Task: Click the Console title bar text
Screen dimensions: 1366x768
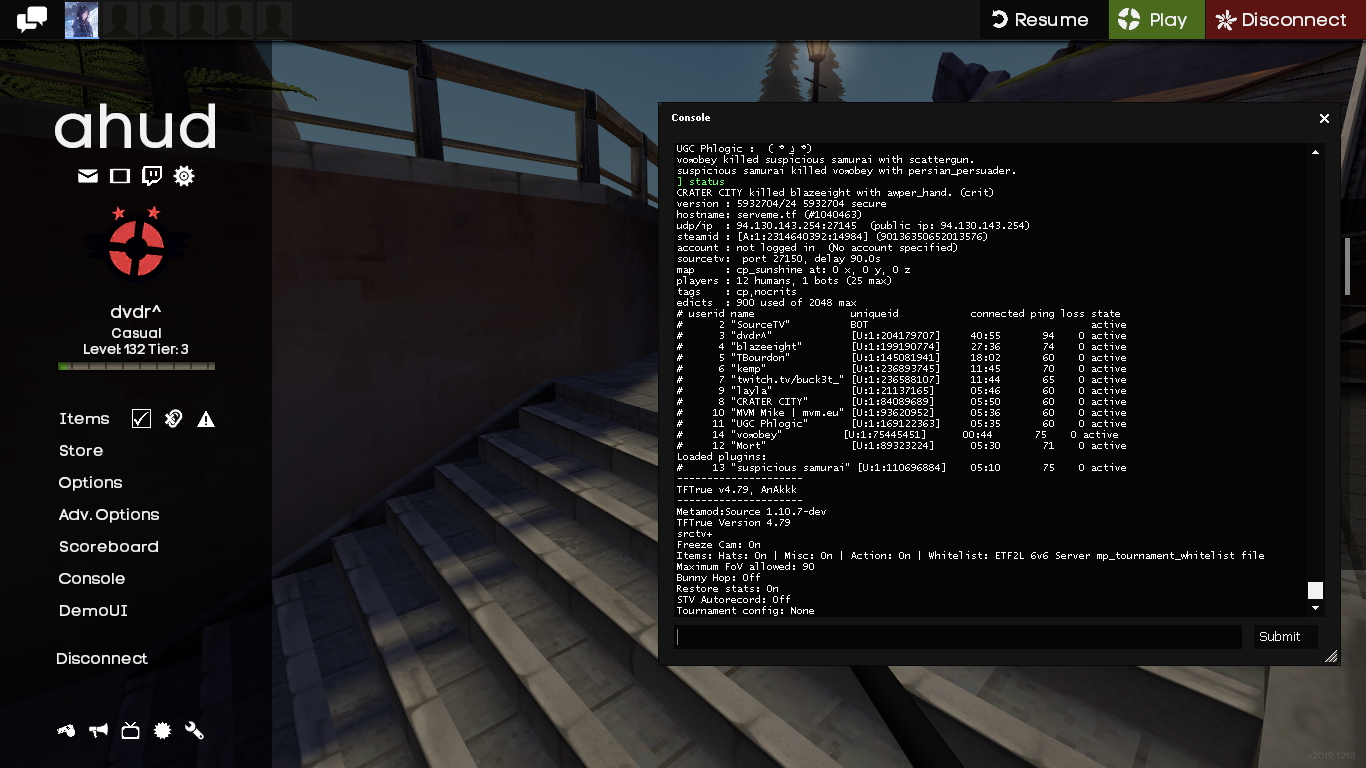Action: tap(691, 118)
